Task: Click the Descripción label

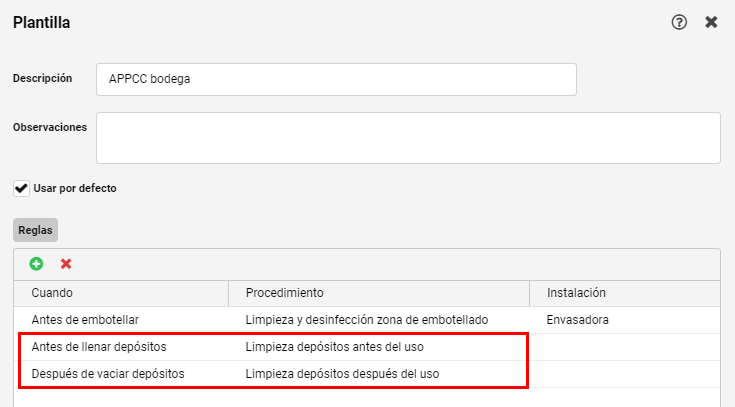Action: coord(43,78)
